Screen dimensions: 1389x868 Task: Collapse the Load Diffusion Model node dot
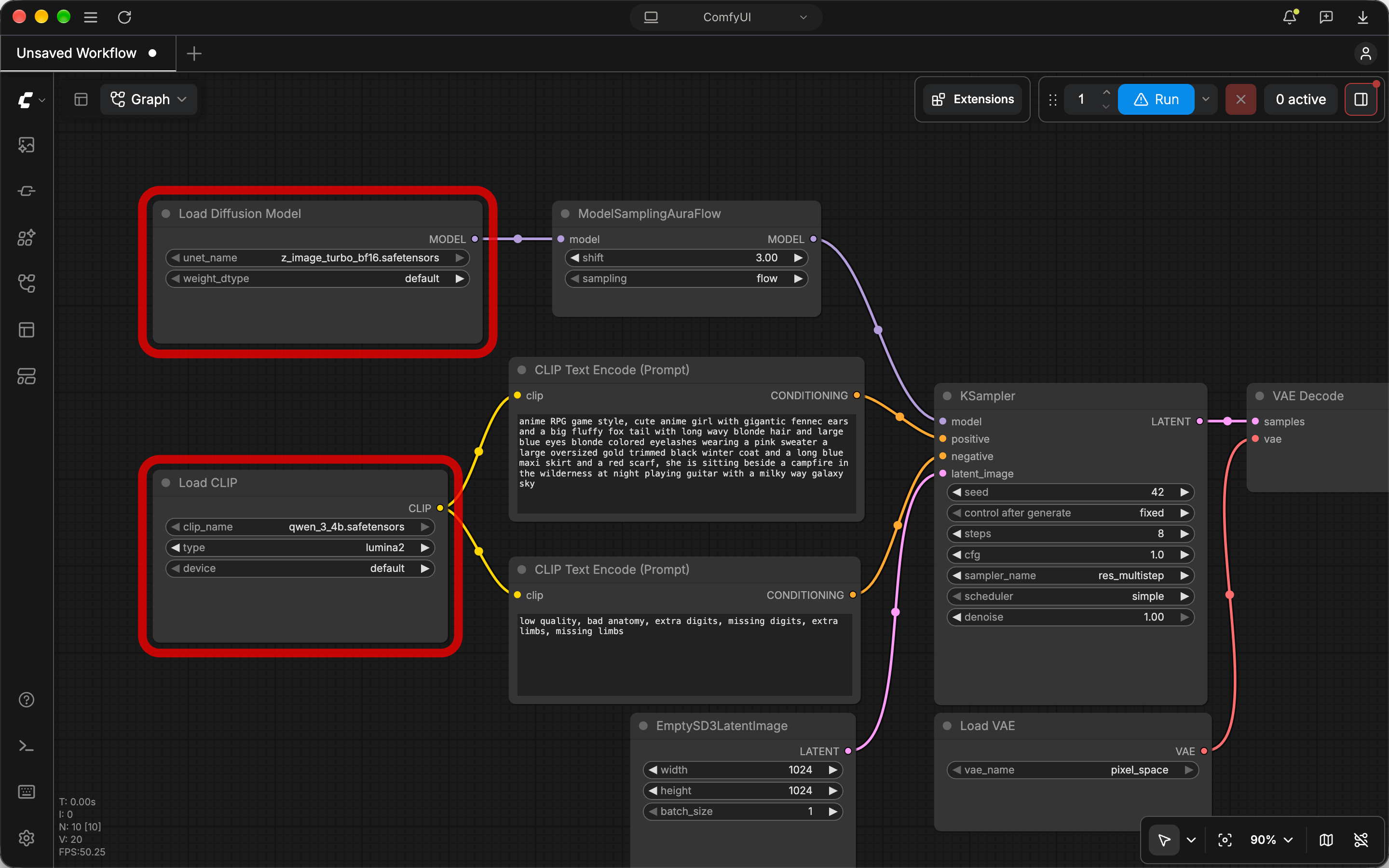pos(166,214)
